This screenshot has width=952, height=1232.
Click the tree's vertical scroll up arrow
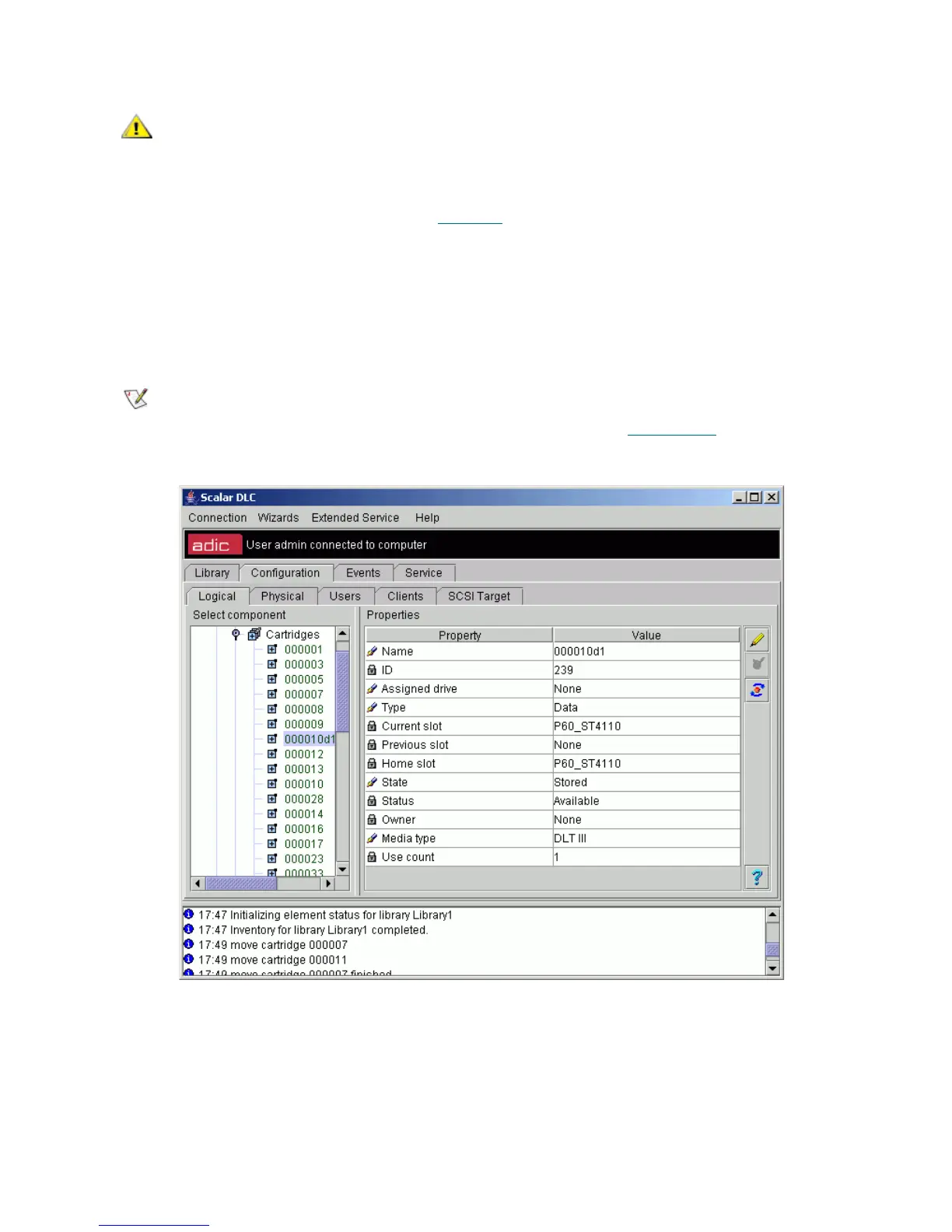pos(342,634)
